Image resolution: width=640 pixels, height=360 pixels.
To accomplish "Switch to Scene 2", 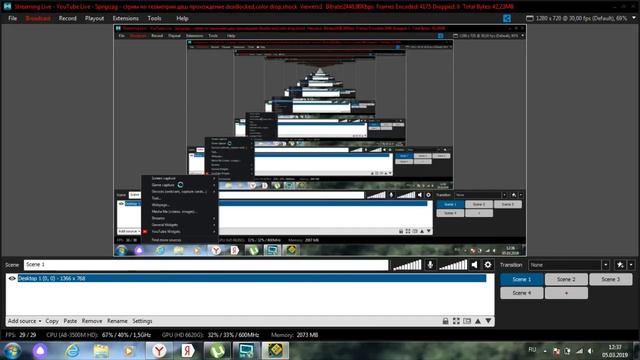I will (566, 280).
